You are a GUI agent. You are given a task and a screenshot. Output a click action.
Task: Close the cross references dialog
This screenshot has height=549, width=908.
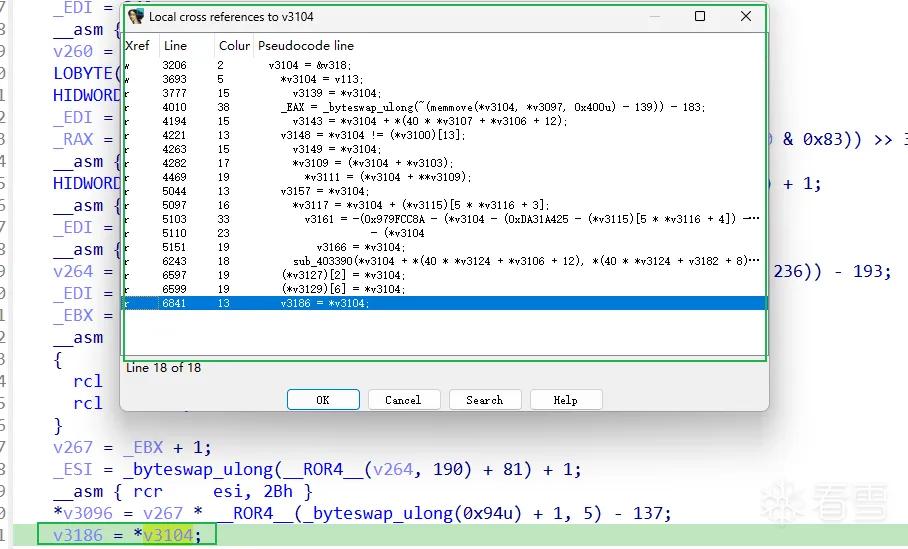[x=746, y=16]
